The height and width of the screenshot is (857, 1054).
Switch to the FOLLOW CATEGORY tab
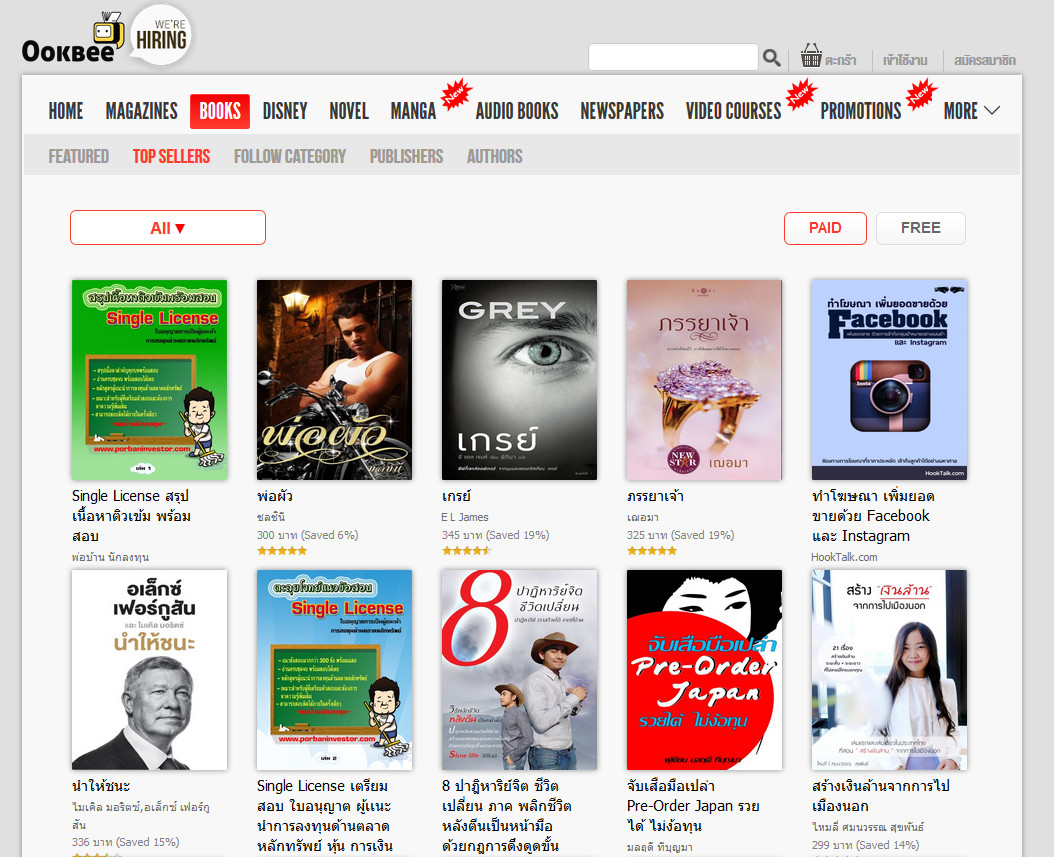[x=290, y=157]
